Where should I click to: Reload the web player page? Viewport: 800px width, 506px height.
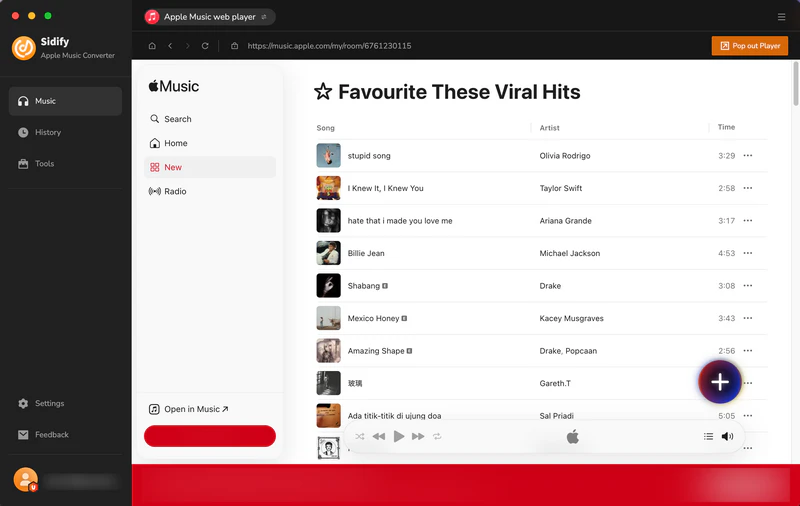(x=205, y=46)
